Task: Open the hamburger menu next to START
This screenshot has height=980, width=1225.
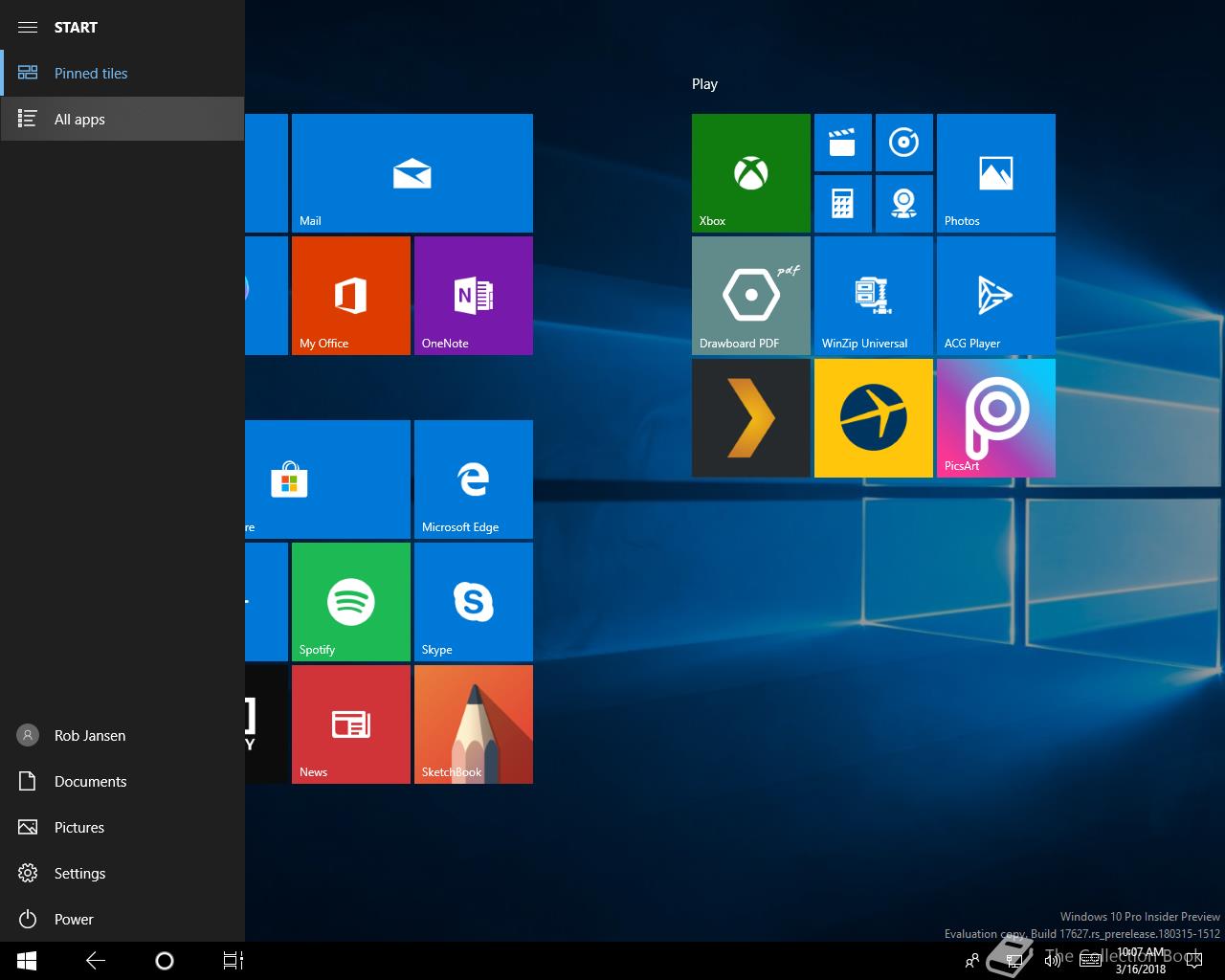Action: pyautogui.click(x=28, y=27)
